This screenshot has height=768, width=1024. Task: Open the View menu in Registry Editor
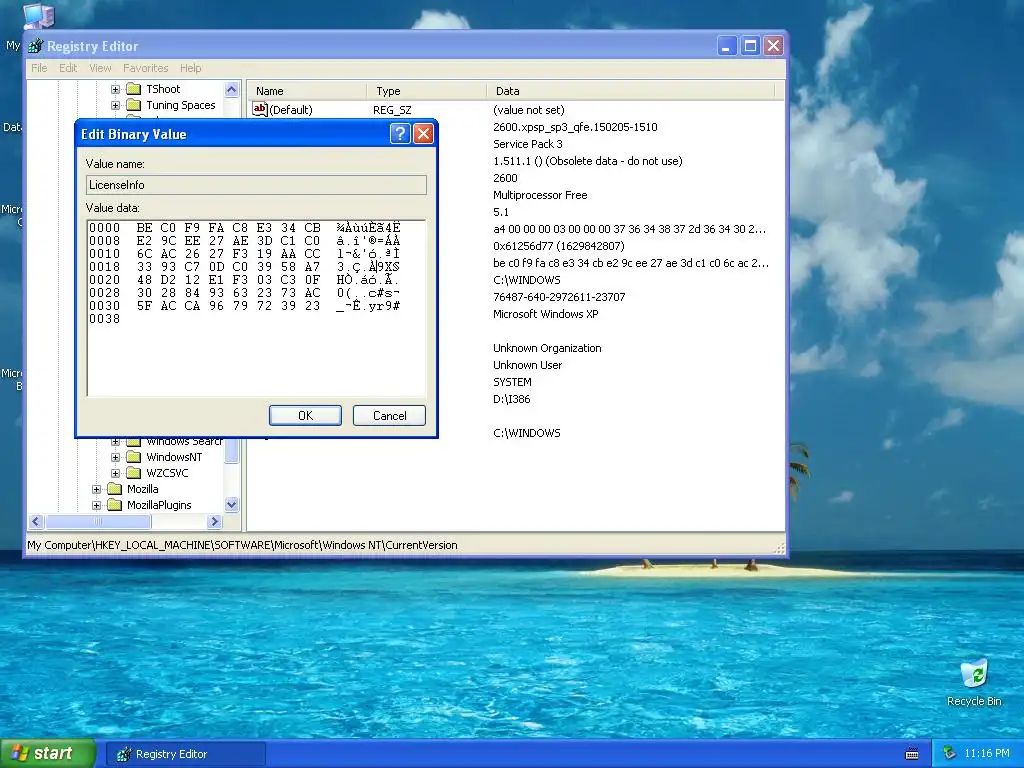click(x=100, y=68)
